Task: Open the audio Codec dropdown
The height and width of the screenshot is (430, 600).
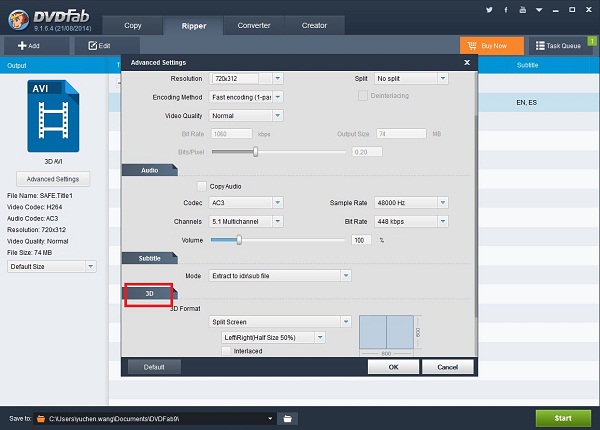Action: tap(278, 202)
